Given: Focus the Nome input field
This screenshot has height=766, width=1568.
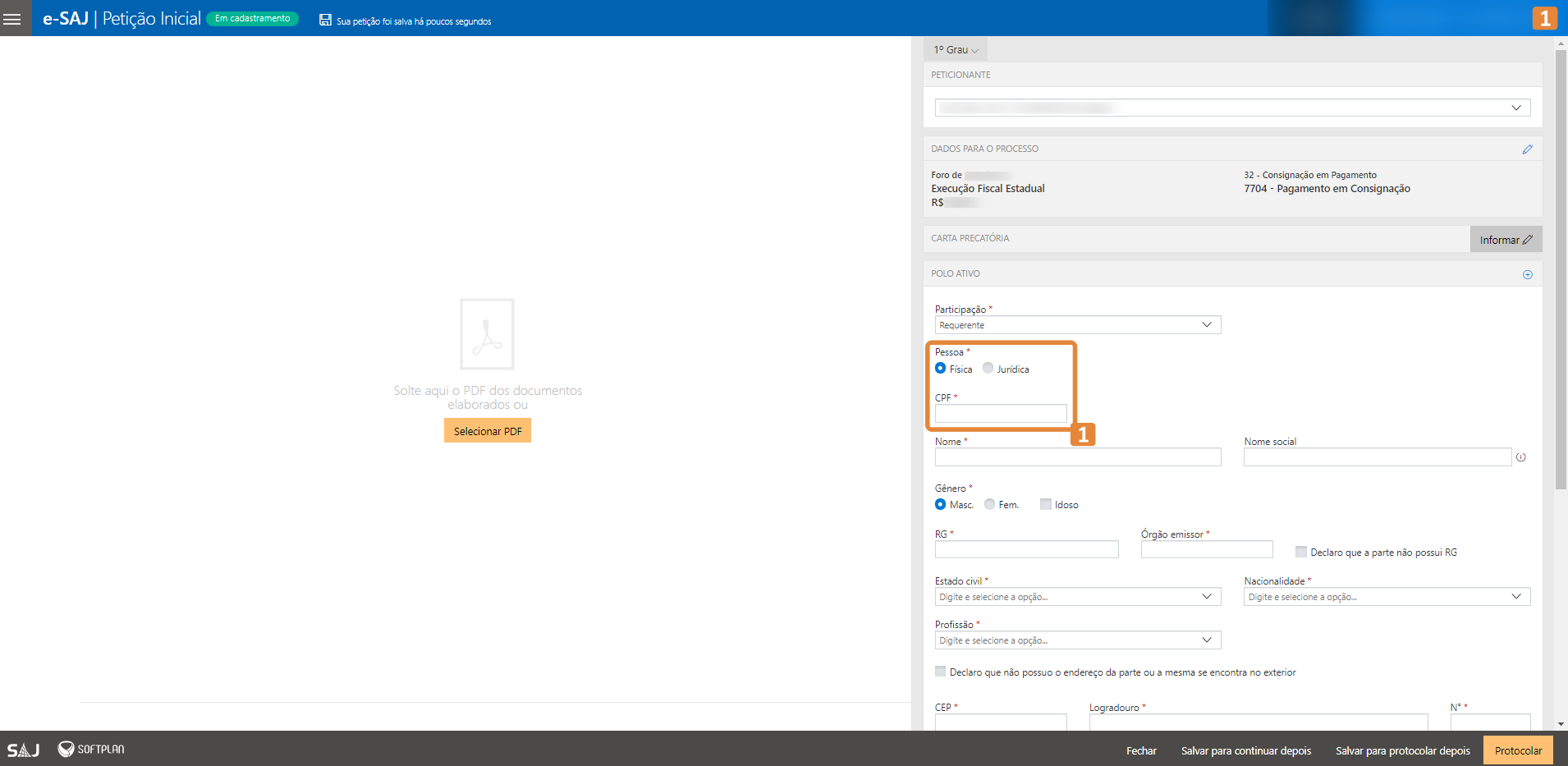Looking at the screenshot, I should (x=1077, y=457).
